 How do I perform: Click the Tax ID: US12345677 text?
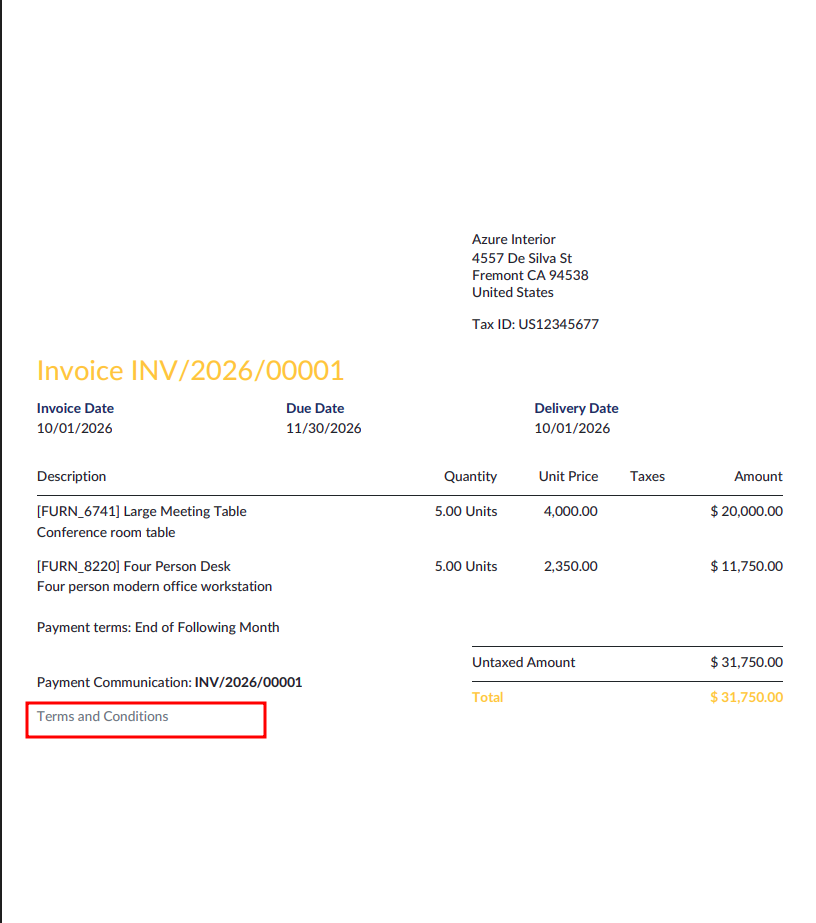click(x=535, y=324)
